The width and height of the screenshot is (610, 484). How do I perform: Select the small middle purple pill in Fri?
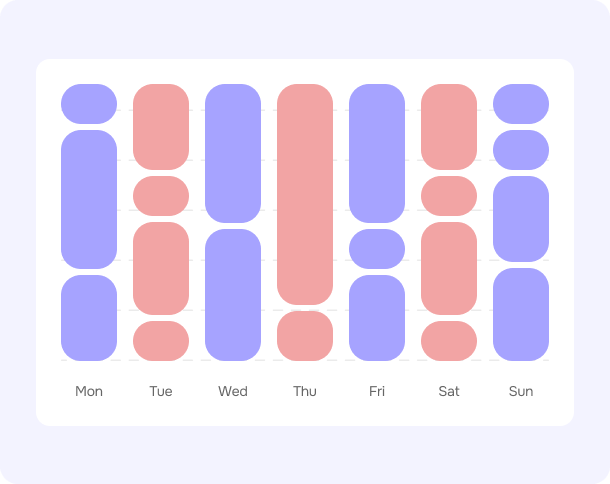pos(377,249)
